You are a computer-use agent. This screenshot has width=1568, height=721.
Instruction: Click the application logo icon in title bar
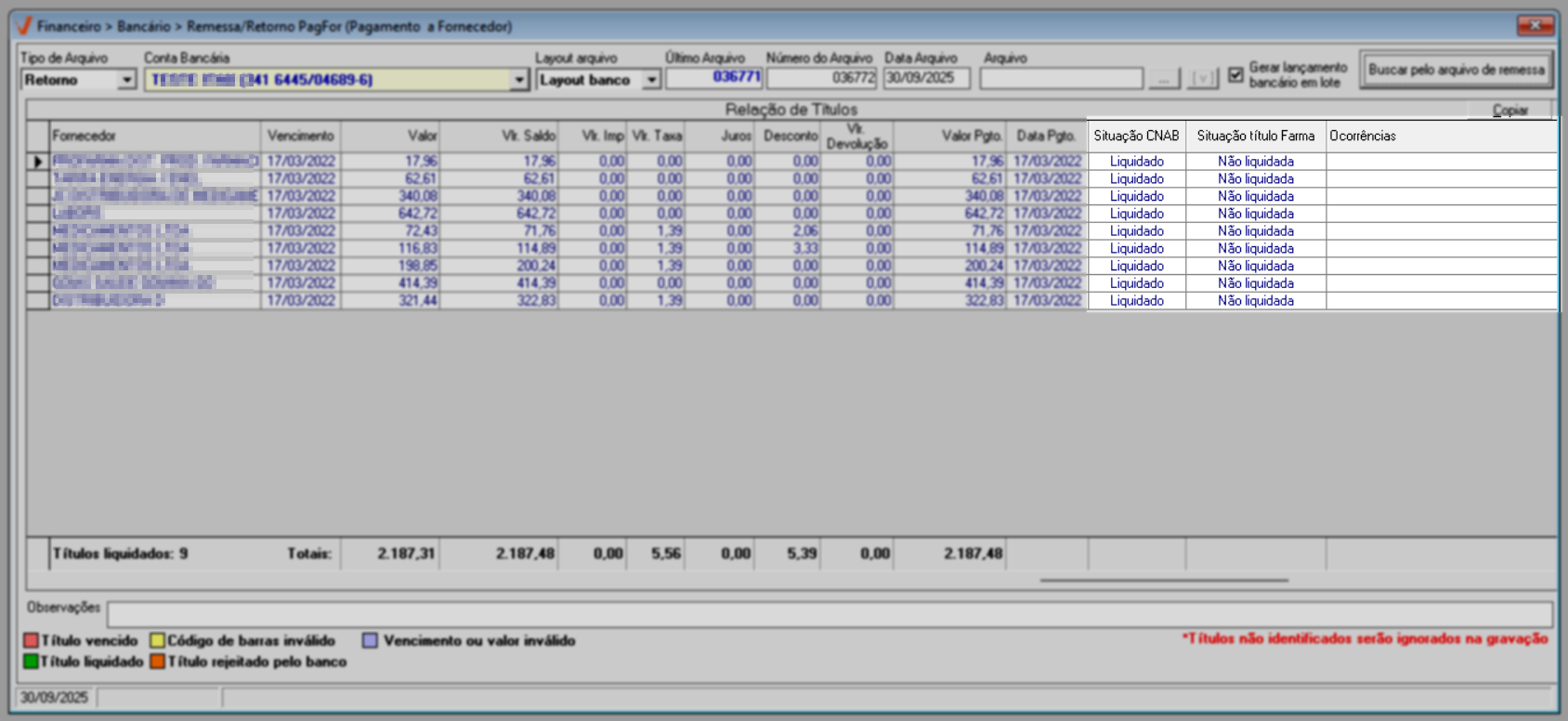(x=24, y=26)
